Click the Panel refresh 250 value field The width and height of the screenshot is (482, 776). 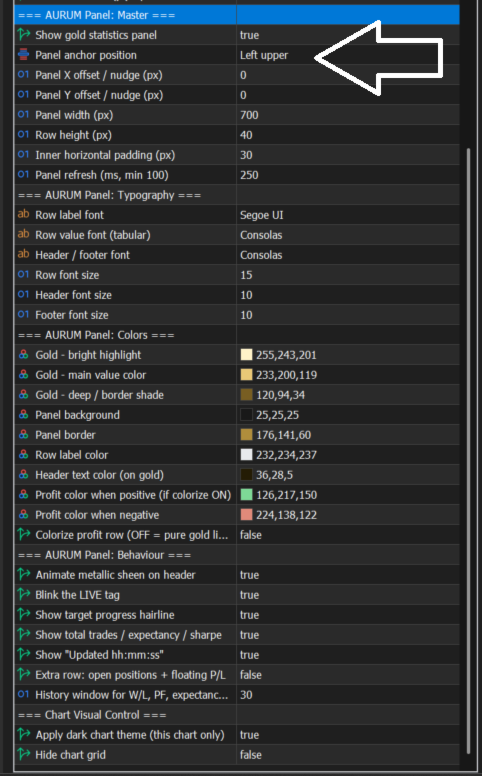pos(348,175)
